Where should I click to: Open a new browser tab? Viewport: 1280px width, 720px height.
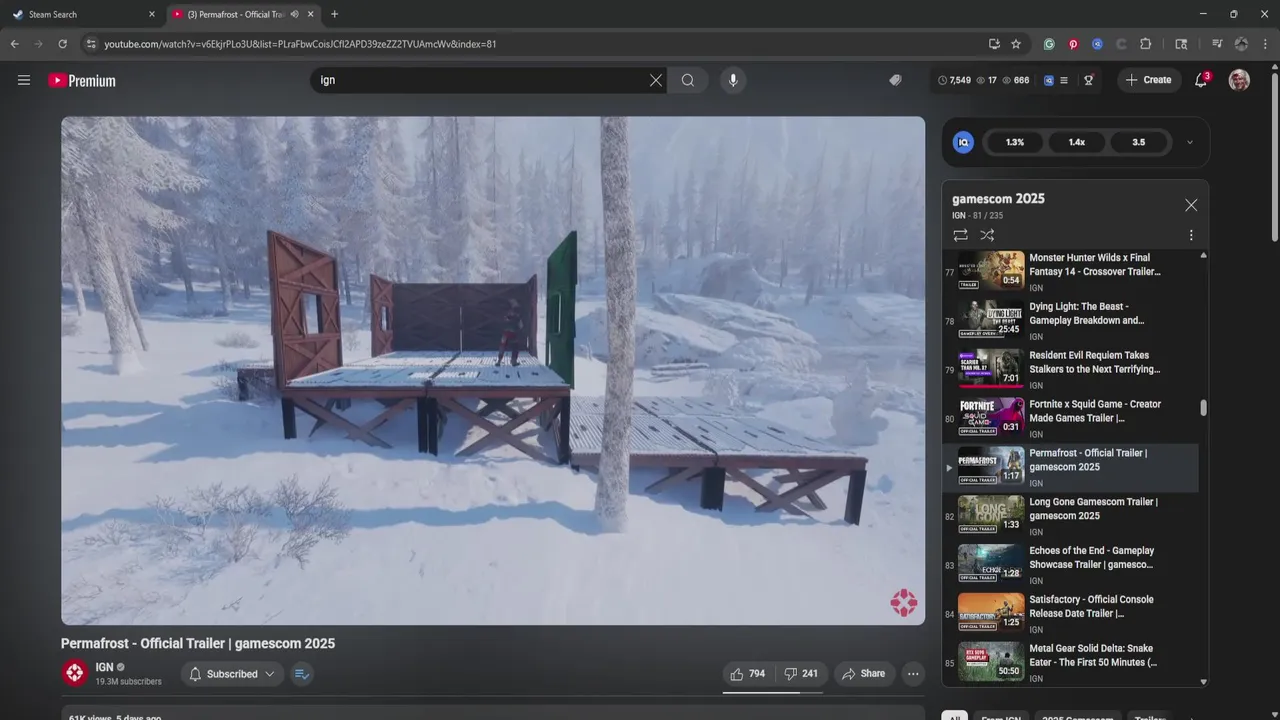334,14
